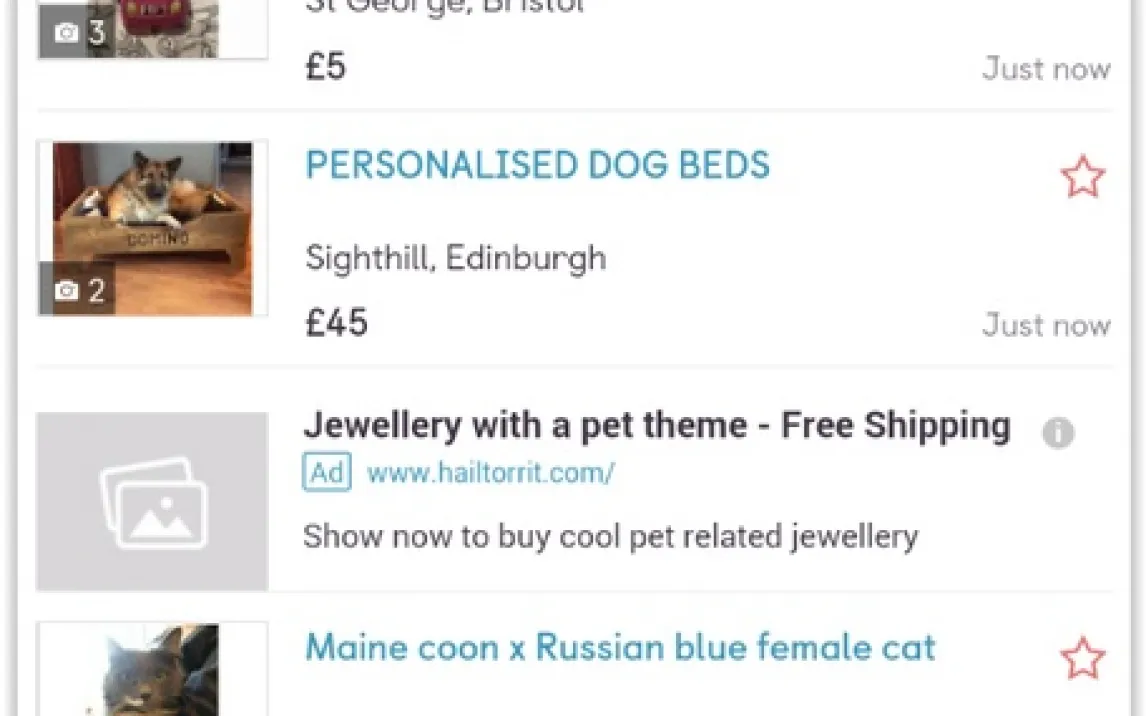
Task: Open the PERSONALISED DOG BEDS listing title
Action: [x=538, y=165]
